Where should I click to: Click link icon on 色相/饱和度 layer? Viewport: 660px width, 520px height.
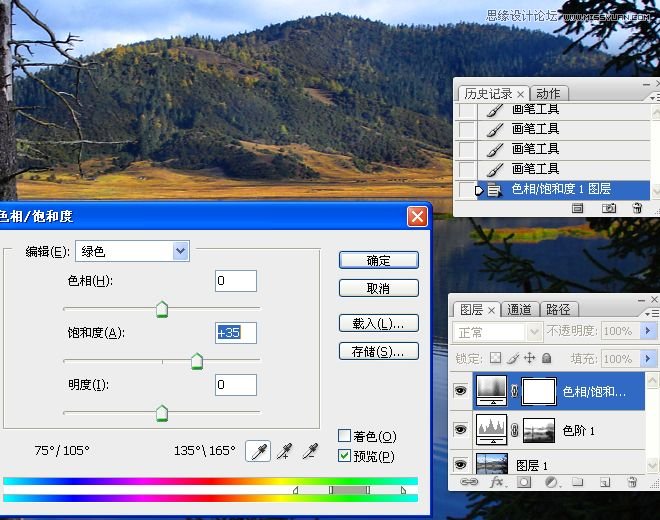point(514,391)
